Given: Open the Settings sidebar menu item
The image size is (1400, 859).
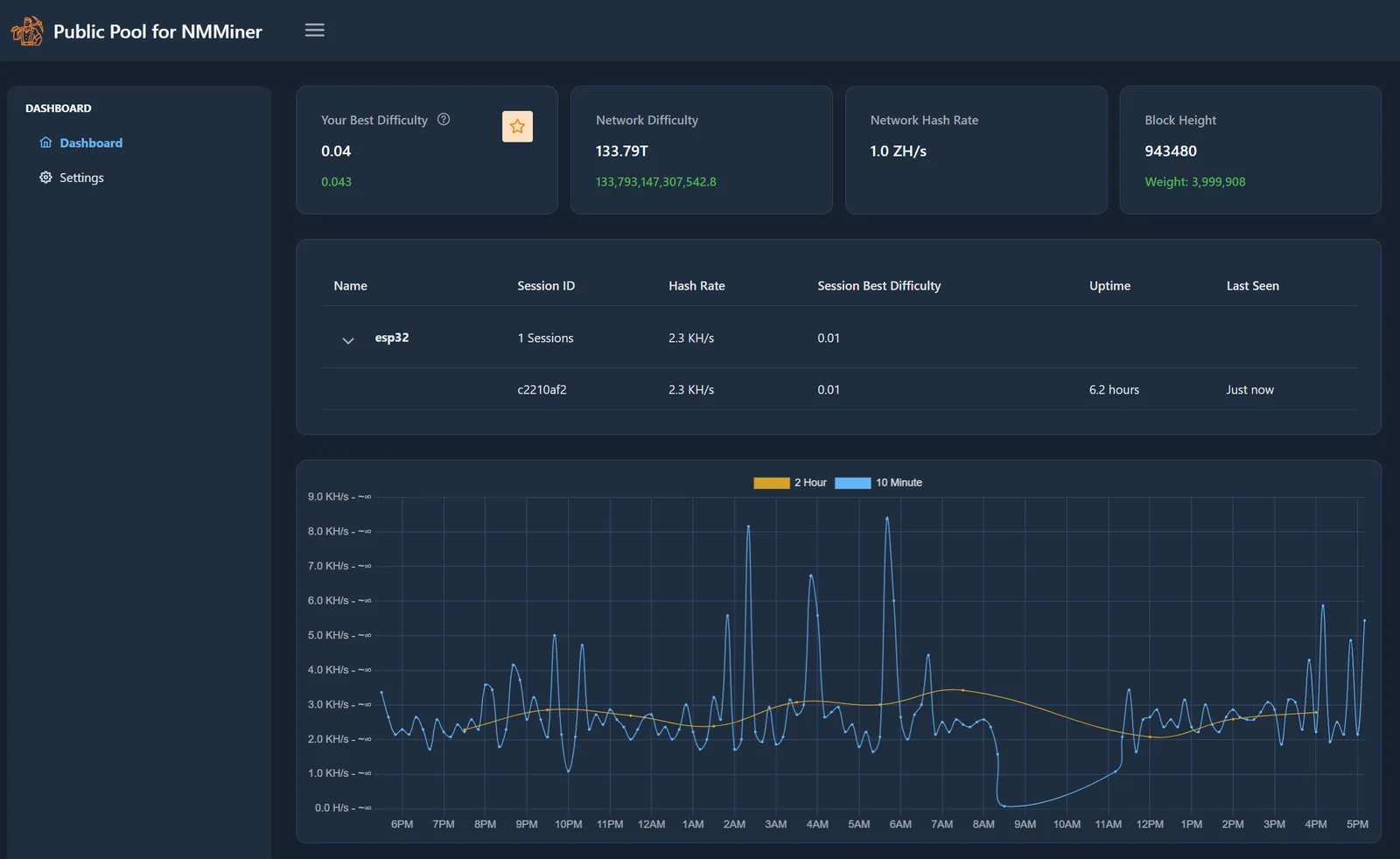Looking at the screenshot, I should [x=81, y=178].
